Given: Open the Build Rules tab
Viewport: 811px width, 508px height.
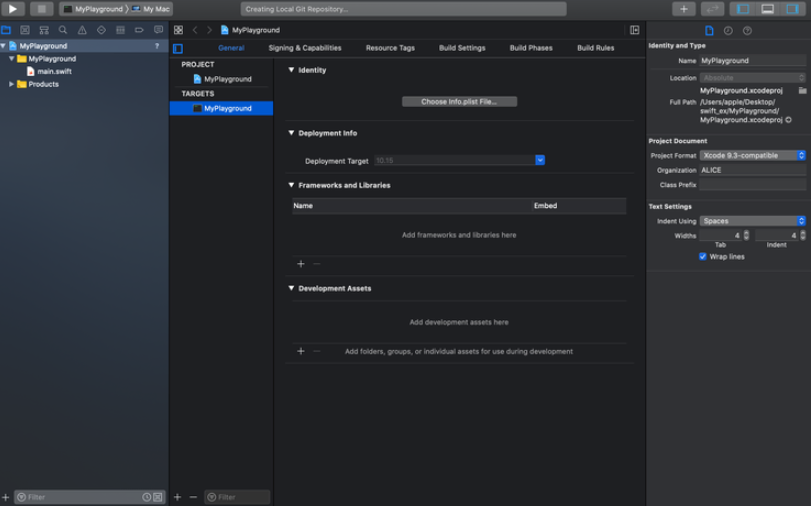Looking at the screenshot, I should click(595, 48).
